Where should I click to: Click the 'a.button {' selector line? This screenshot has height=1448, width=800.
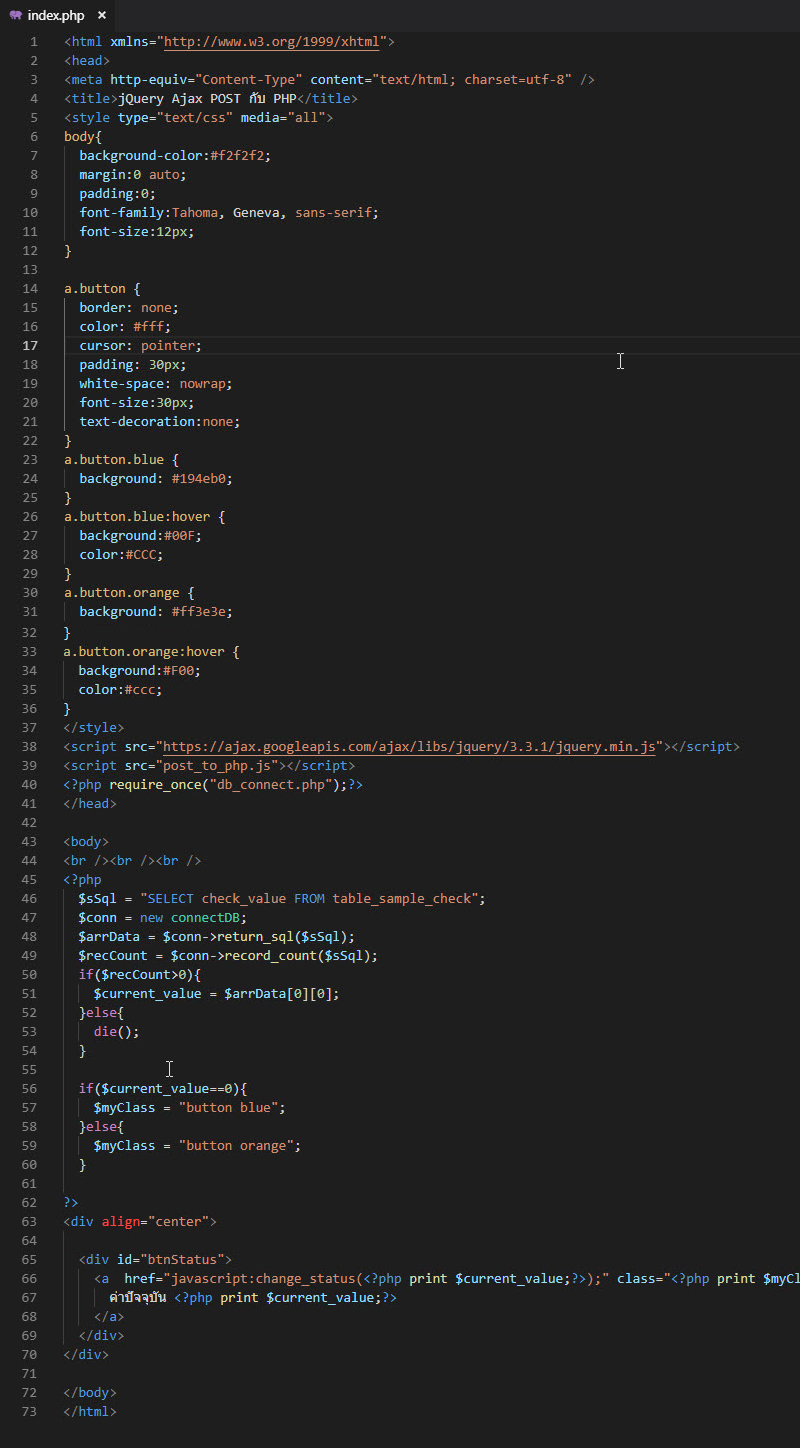[102, 289]
